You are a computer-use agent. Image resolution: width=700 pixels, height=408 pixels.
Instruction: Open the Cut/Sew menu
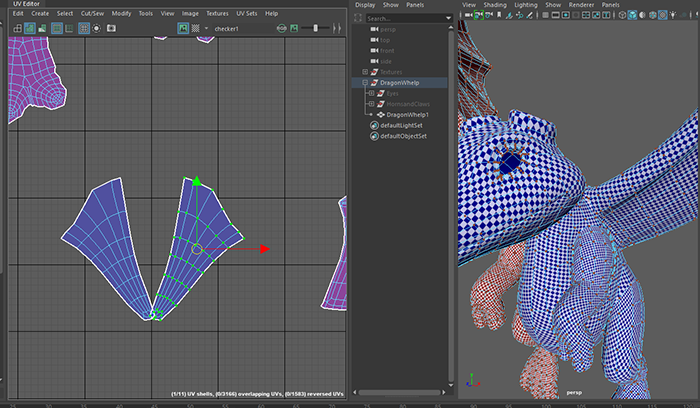(90, 13)
